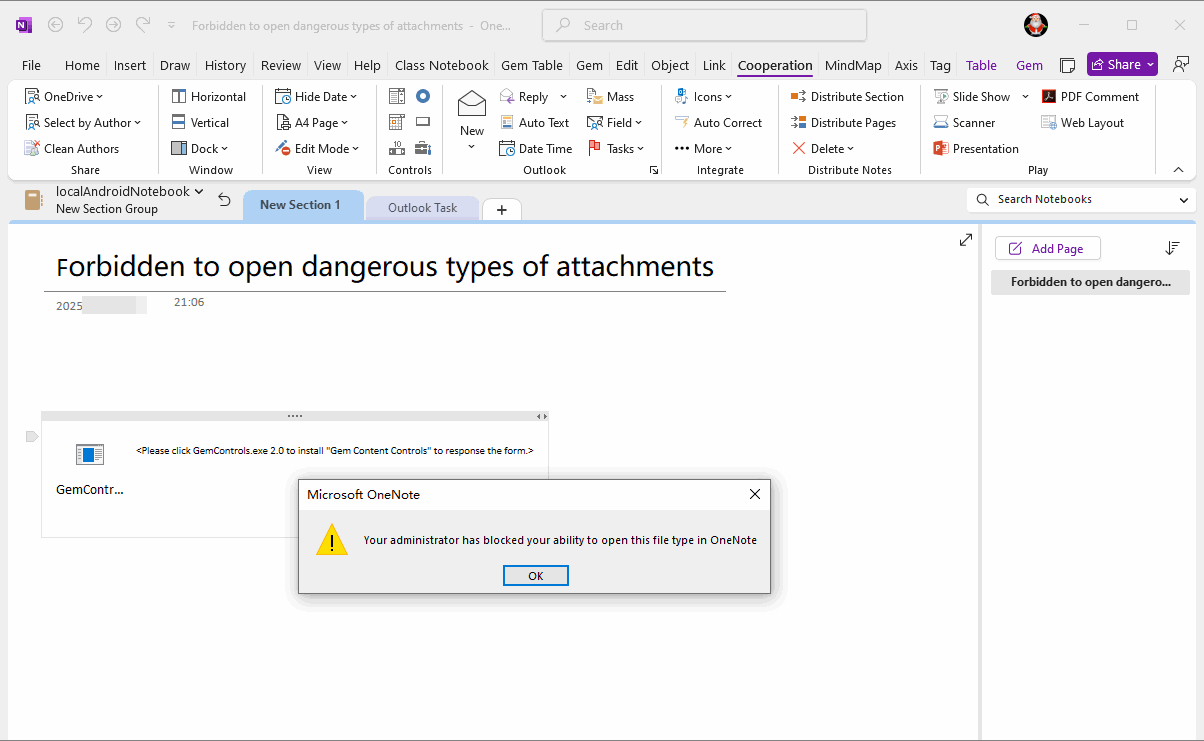Click Auto Text in Outlook group
This screenshot has width=1204, height=741.
tap(534, 123)
